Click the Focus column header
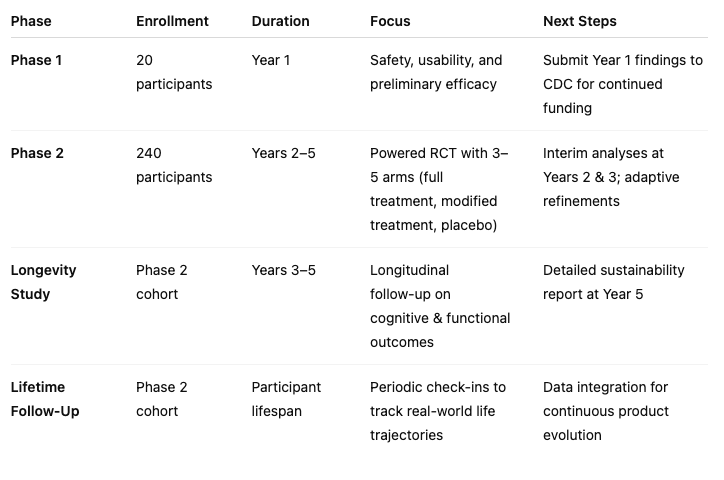Image resolution: width=724 pixels, height=480 pixels. pos(390,21)
